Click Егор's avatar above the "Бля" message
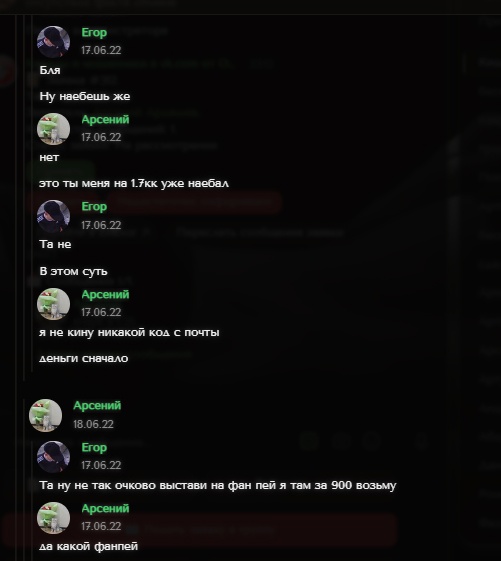501x561 pixels. point(53,42)
